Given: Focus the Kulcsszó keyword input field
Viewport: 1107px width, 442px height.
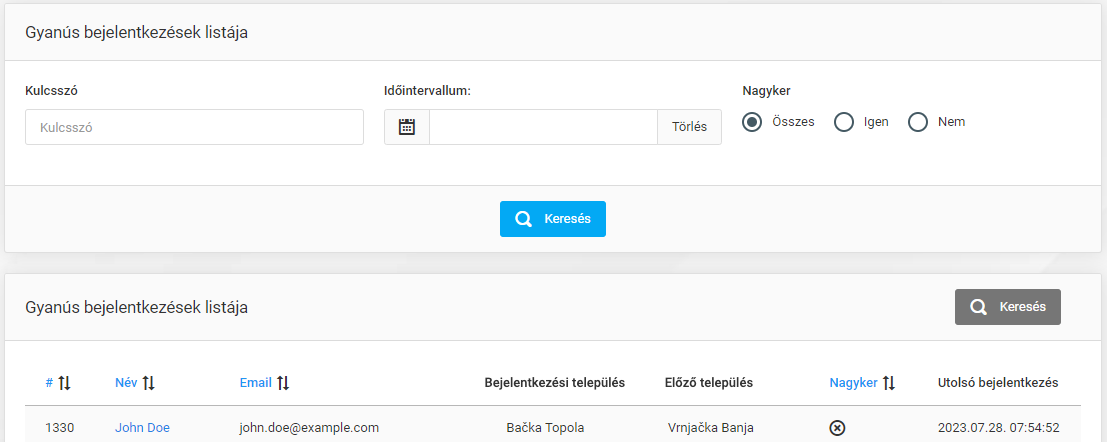Looking at the screenshot, I should [194, 127].
